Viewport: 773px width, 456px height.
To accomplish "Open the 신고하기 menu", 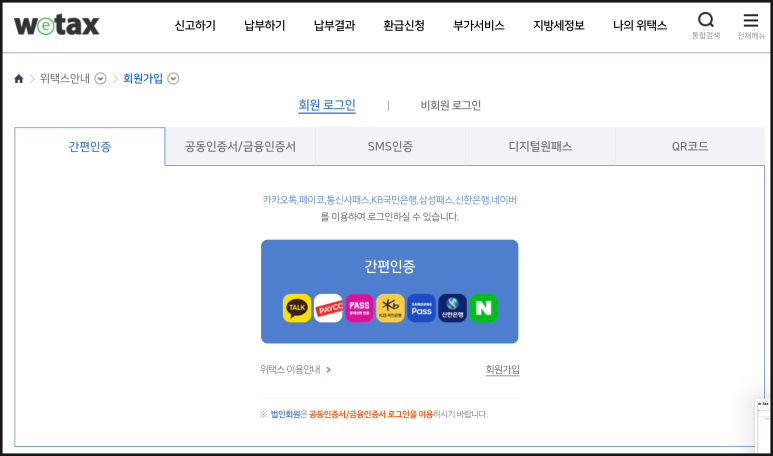I will (x=195, y=25).
